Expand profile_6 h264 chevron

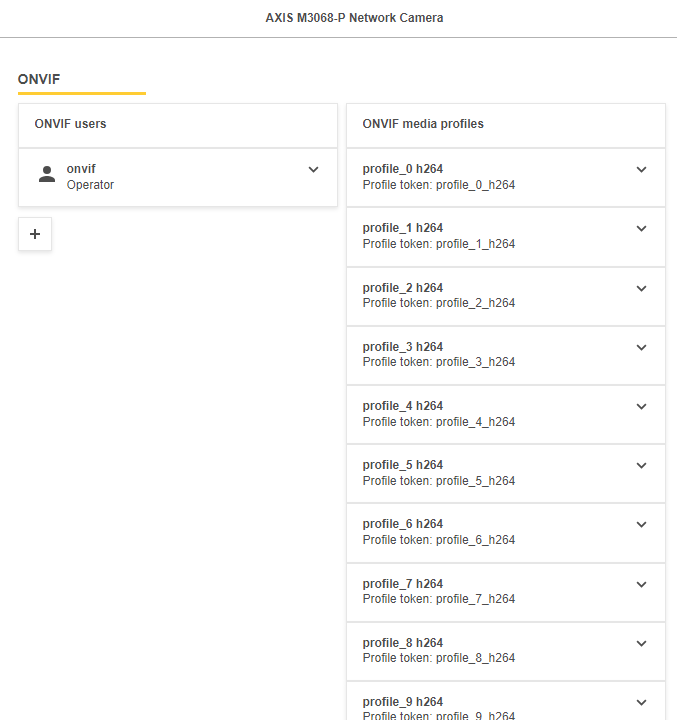[x=641, y=524]
